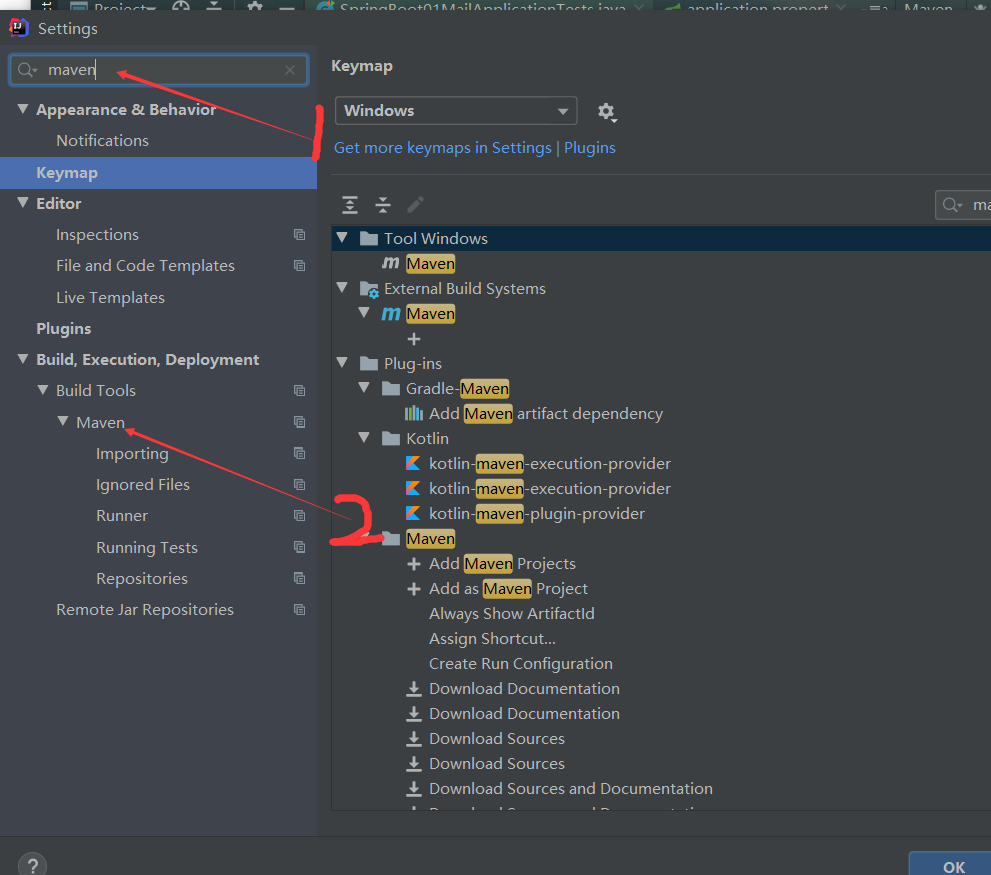Image resolution: width=991 pixels, height=875 pixels.
Task: Confirm settings with OK button
Action: pos(953,866)
